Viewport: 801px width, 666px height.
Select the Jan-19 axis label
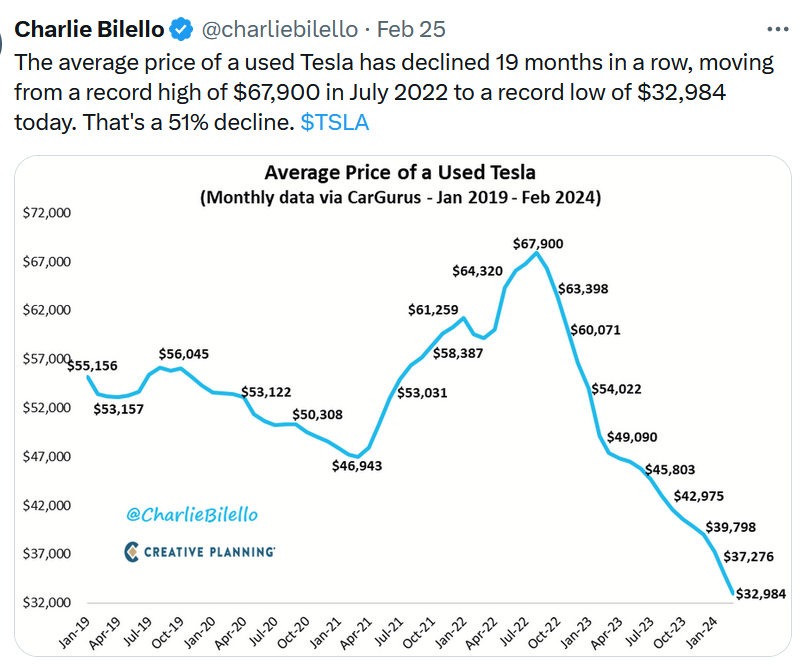73,632
